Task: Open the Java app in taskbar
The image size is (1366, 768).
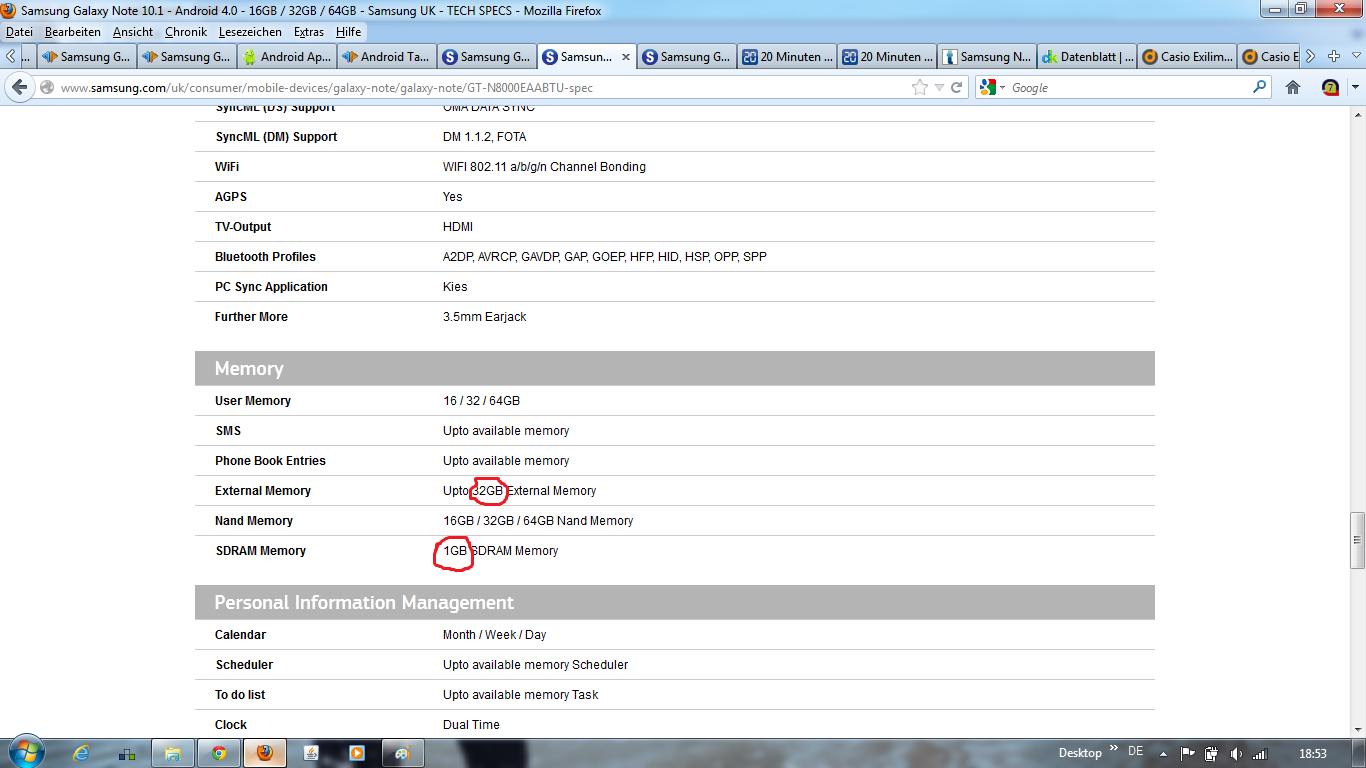Action: point(310,753)
